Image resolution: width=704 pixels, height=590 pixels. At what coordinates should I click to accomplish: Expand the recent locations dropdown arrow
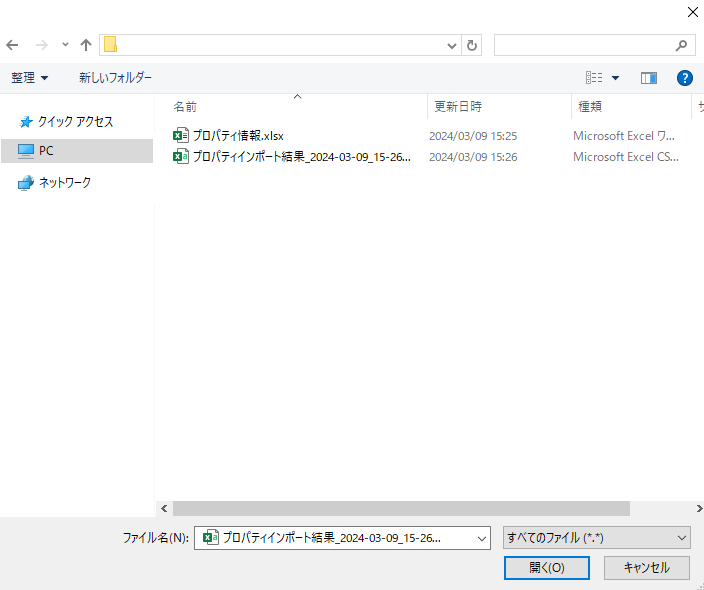coord(65,45)
